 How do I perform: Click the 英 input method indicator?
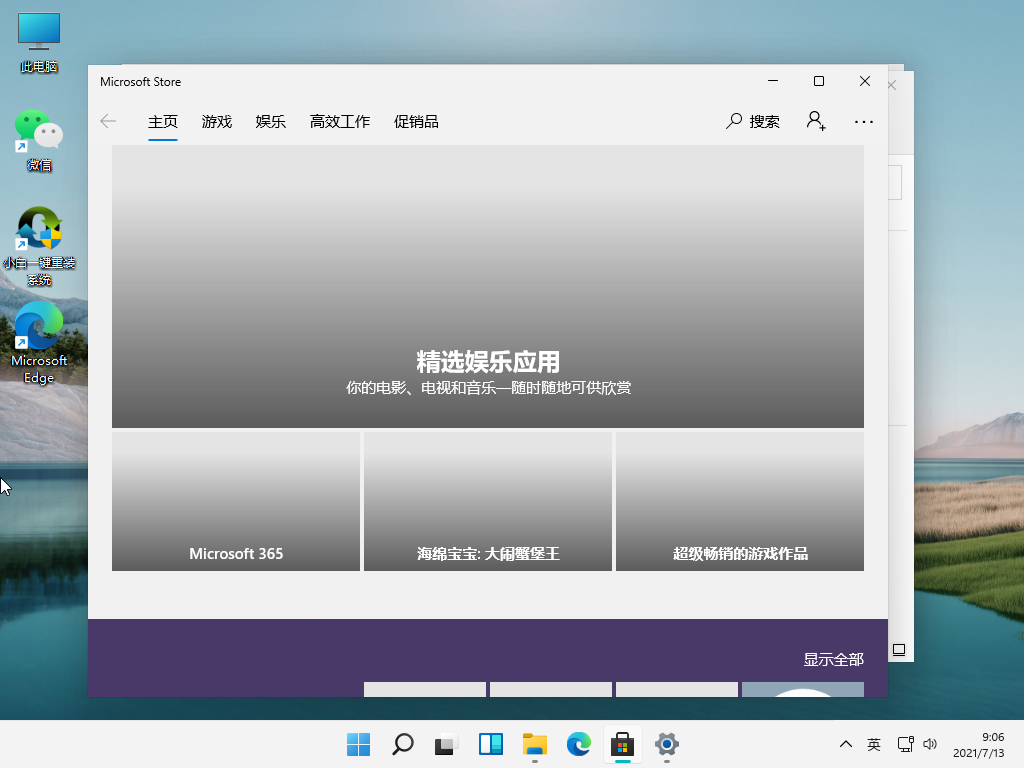point(873,745)
